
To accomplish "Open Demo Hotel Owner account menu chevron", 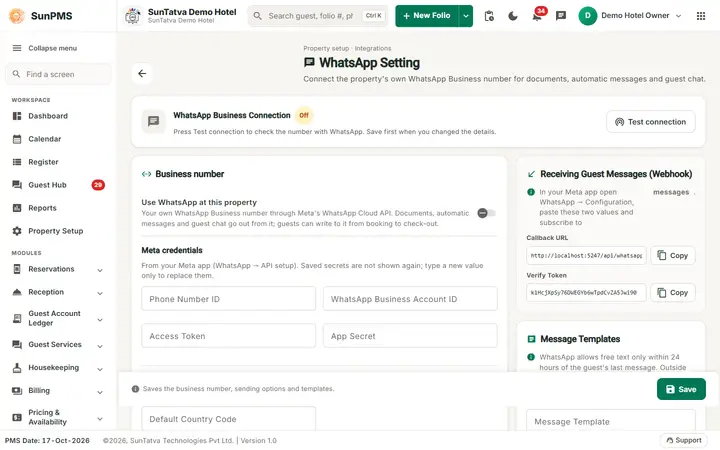I will pos(678,16).
